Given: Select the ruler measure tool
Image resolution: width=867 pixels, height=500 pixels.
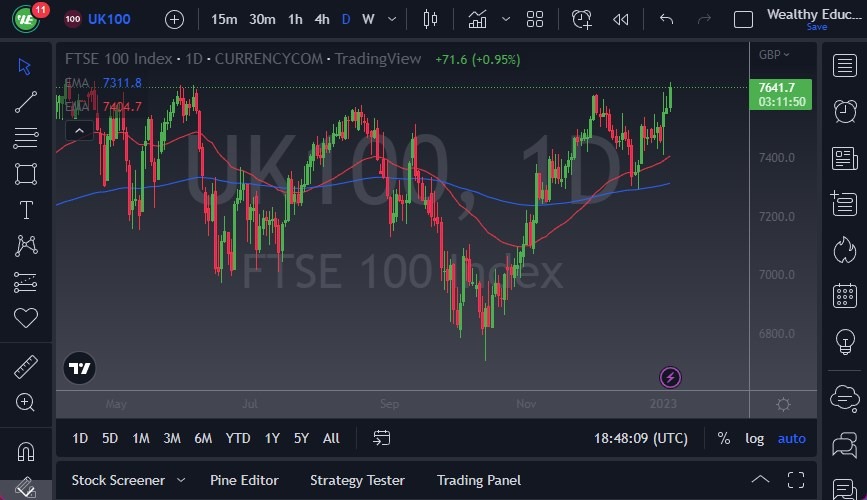Looking at the screenshot, I should coord(26,366).
